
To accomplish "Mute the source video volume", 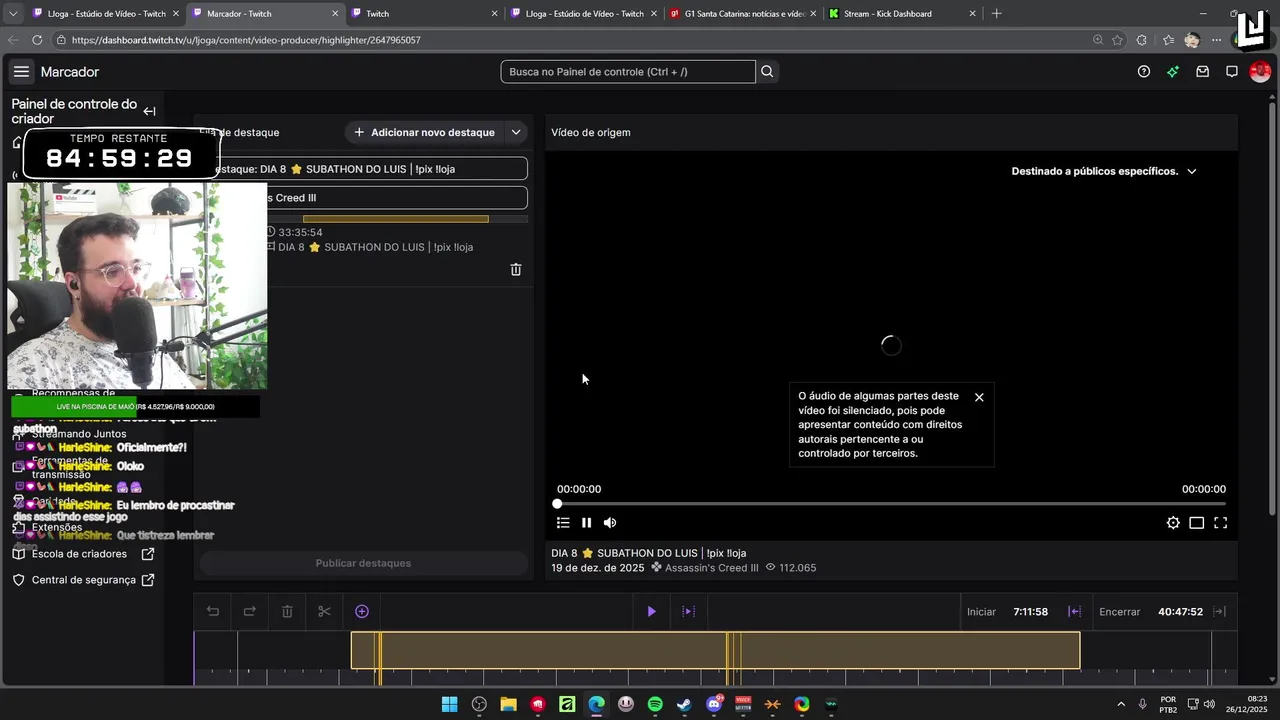I will pos(610,522).
